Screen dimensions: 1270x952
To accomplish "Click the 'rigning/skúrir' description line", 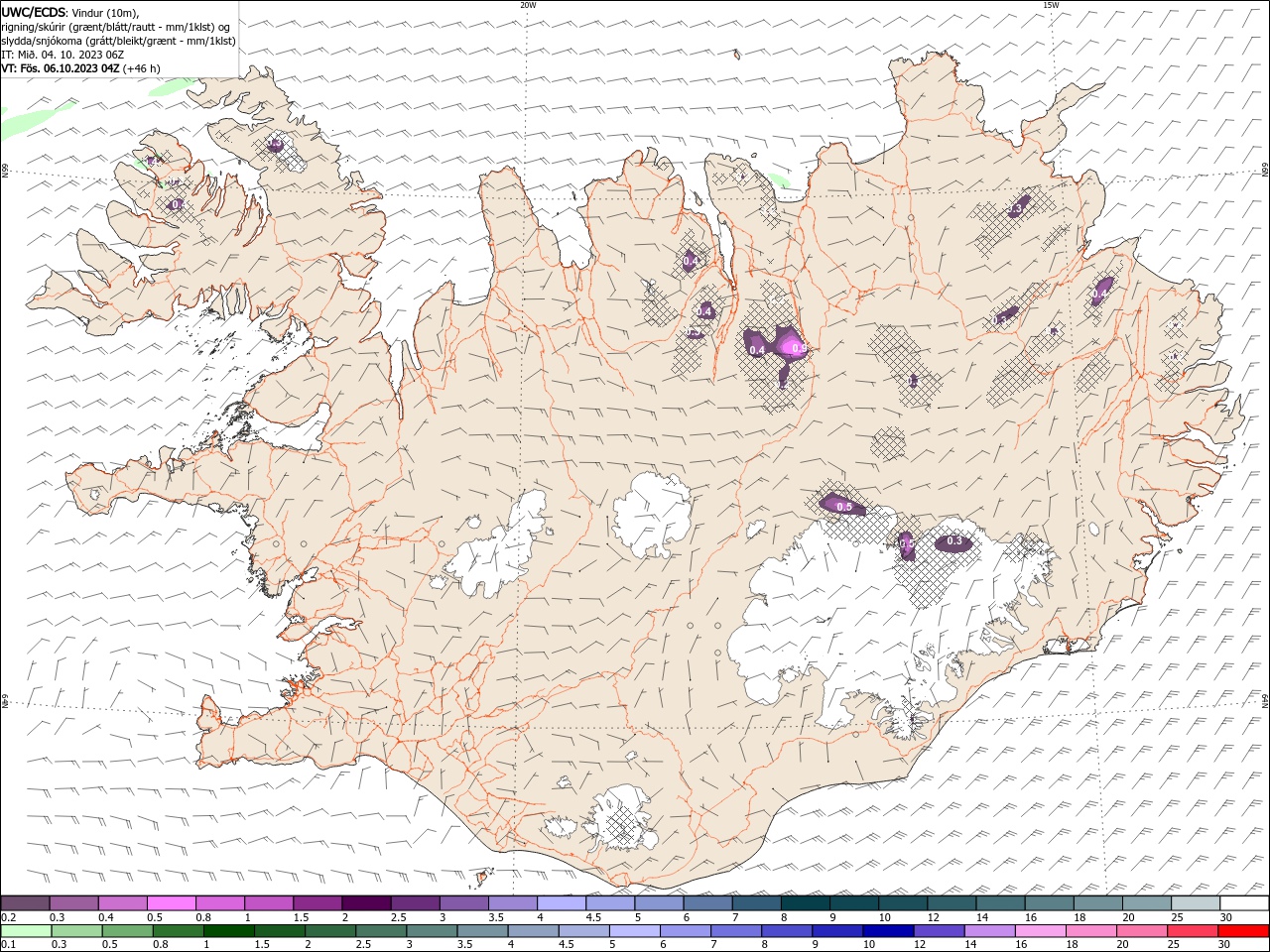I will pos(115,26).
